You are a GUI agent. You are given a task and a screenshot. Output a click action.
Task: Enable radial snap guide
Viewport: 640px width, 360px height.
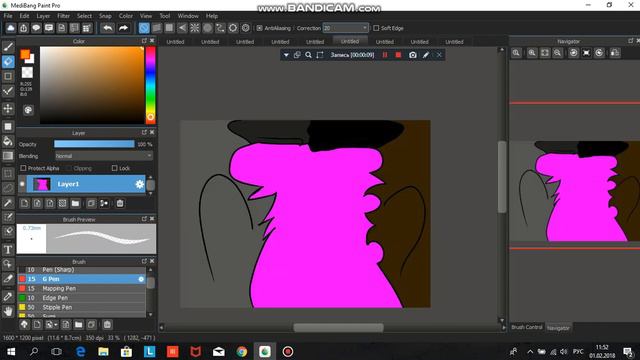coord(195,28)
